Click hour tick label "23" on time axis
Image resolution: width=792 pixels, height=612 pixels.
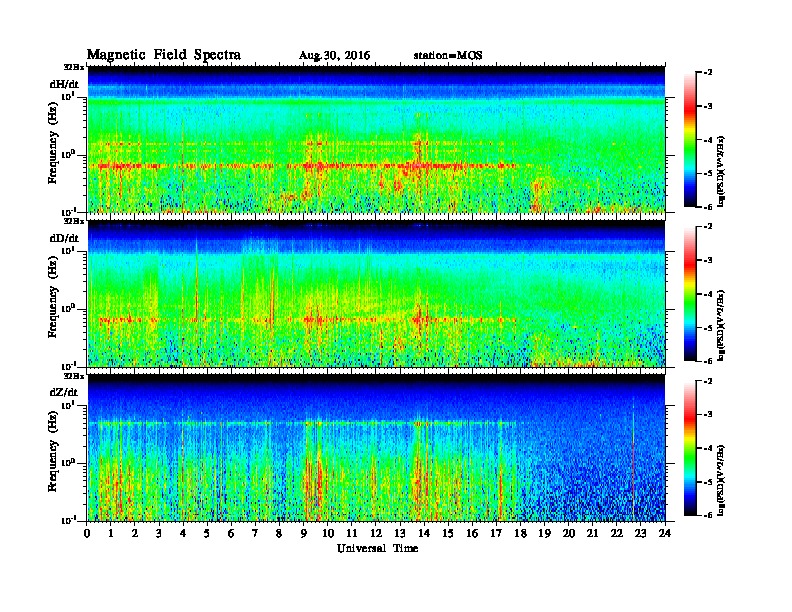[x=641, y=534]
